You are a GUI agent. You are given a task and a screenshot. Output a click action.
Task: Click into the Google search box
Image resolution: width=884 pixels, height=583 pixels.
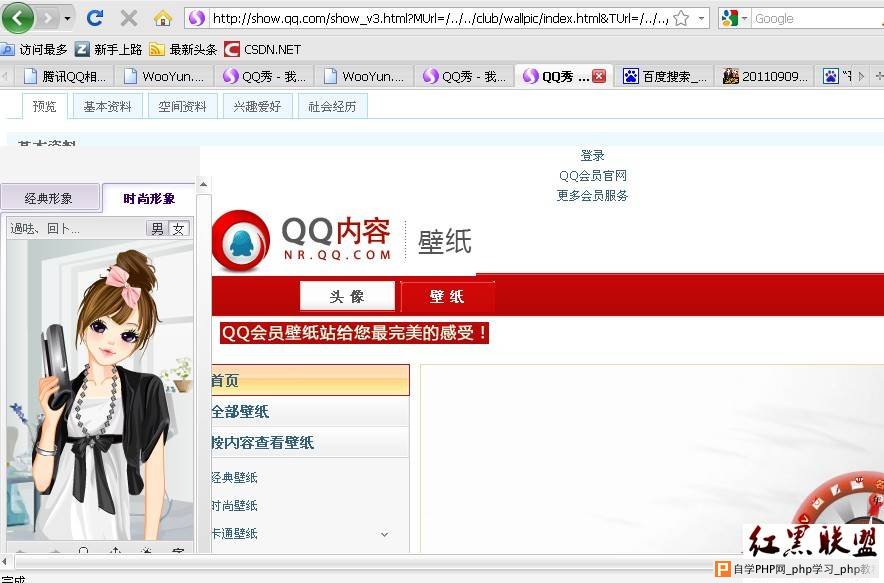(x=817, y=19)
